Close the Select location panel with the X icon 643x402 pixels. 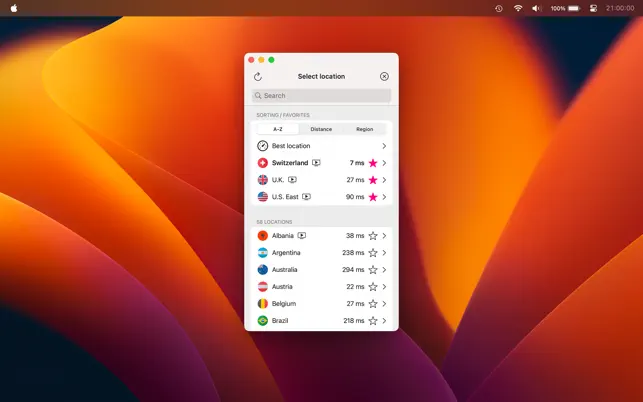pos(384,76)
